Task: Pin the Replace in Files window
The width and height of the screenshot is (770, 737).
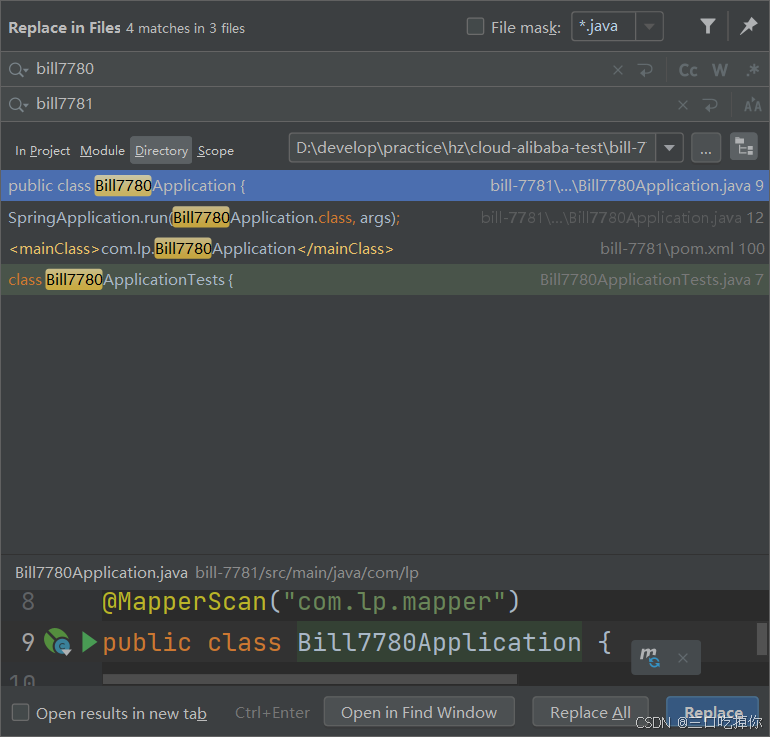Action: (x=748, y=26)
